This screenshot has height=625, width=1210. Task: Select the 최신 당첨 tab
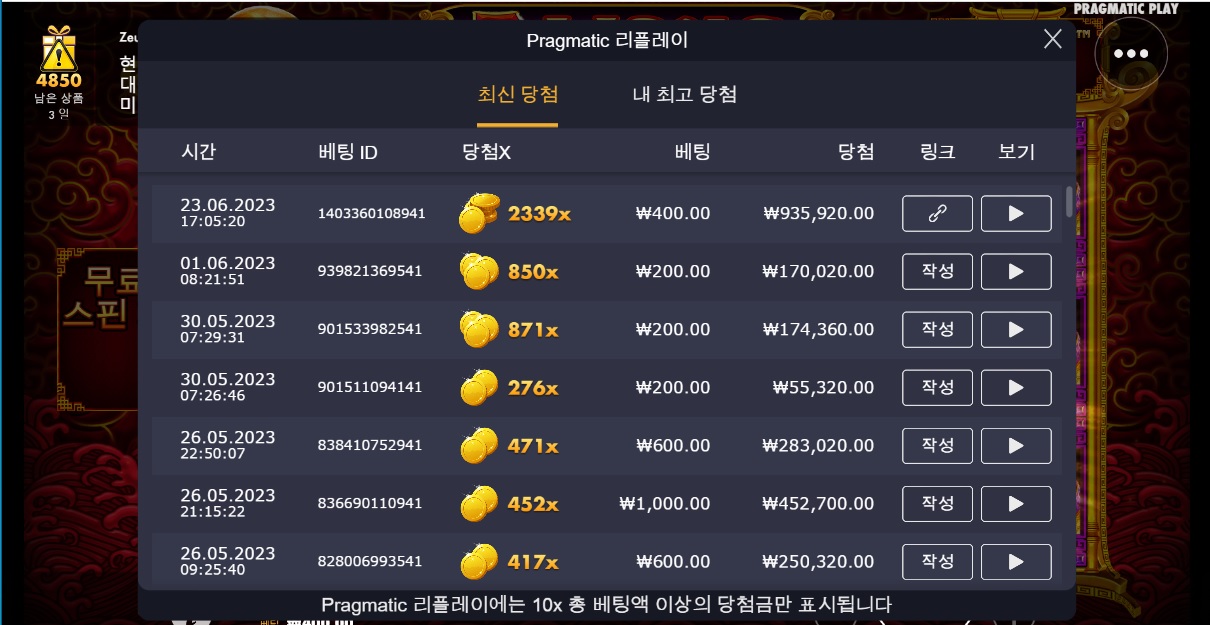(518, 95)
